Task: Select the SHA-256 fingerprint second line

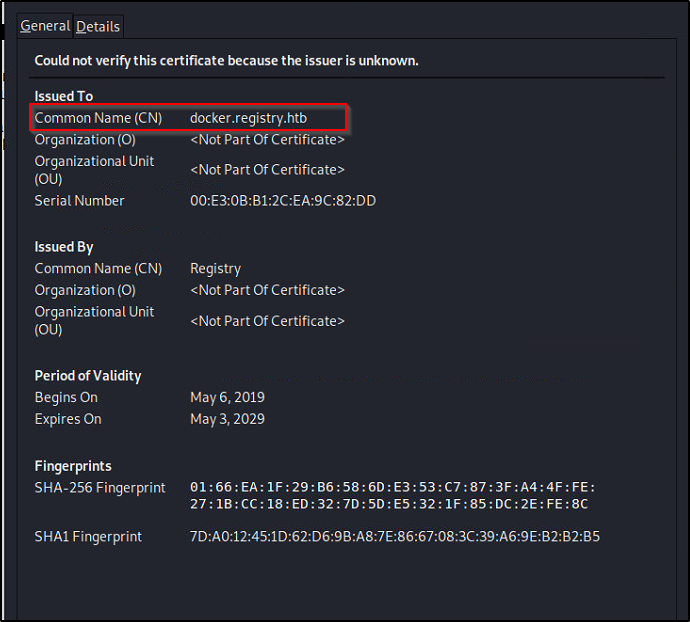Action: (389, 504)
